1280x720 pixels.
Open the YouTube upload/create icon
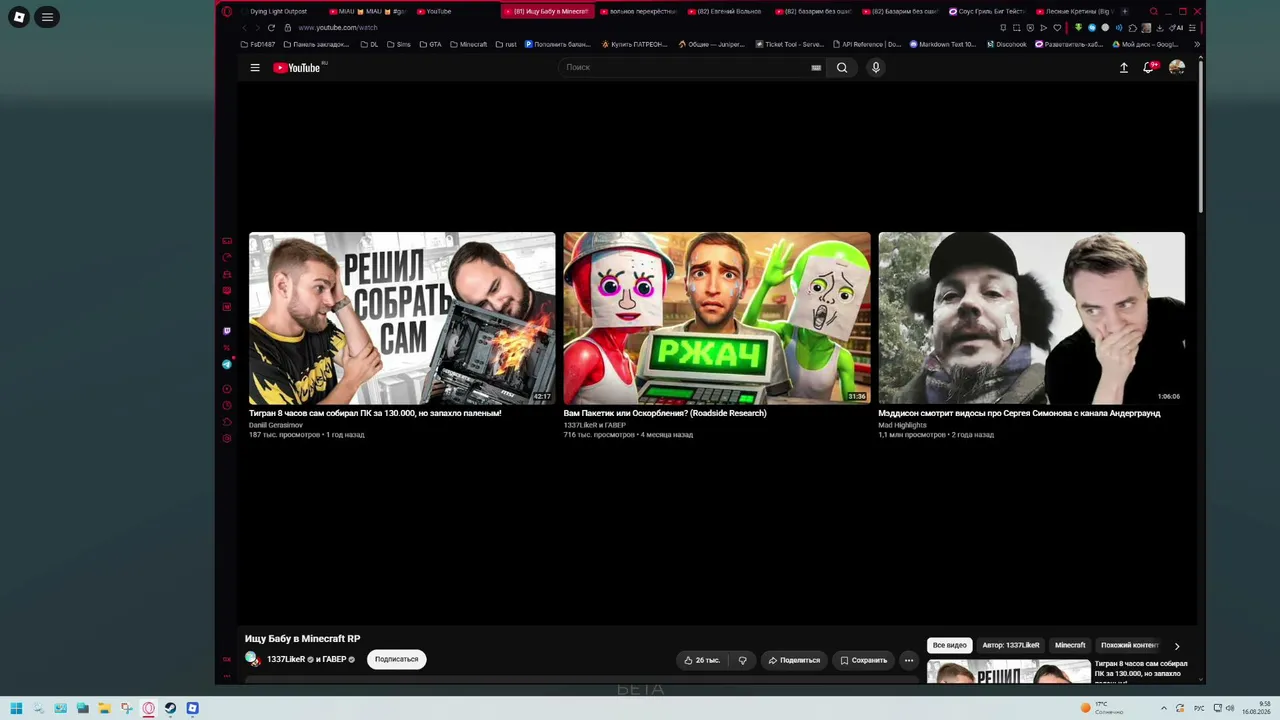pyautogui.click(x=1124, y=68)
